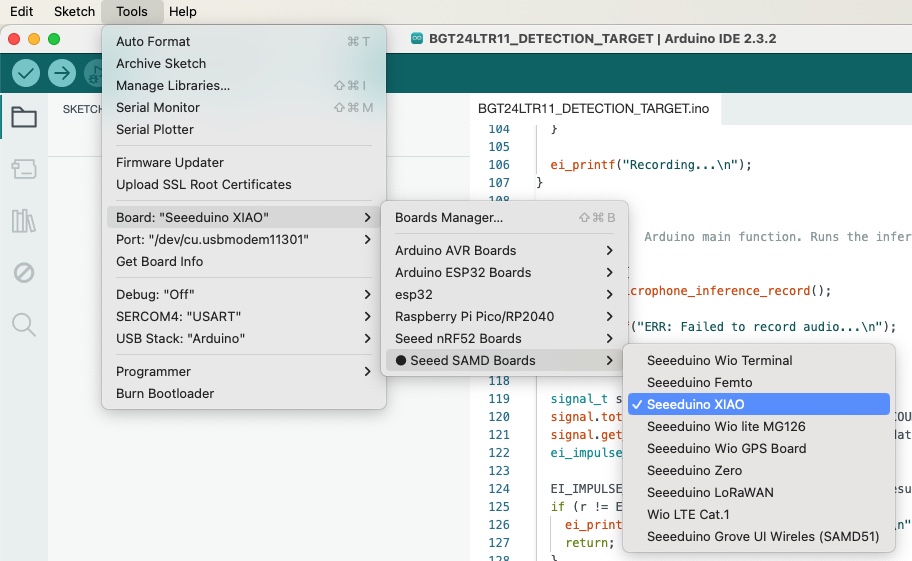The image size is (912, 561).
Task: Expand Arduino ESP32 Boards submenu
Action: pos(504,273)
